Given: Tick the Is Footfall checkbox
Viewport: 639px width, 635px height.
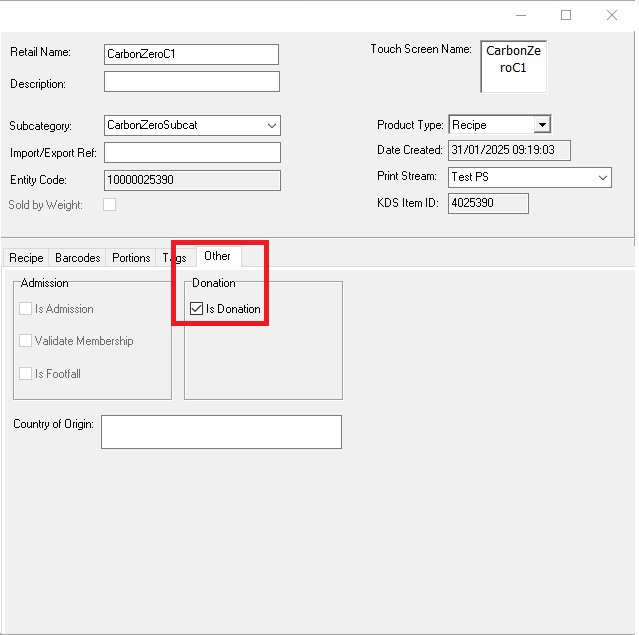Looking at the screenshot, I should click(26, 374).
